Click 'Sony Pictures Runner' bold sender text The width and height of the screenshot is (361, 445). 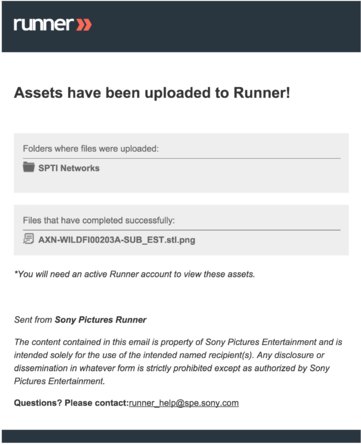tap(101, 320)
